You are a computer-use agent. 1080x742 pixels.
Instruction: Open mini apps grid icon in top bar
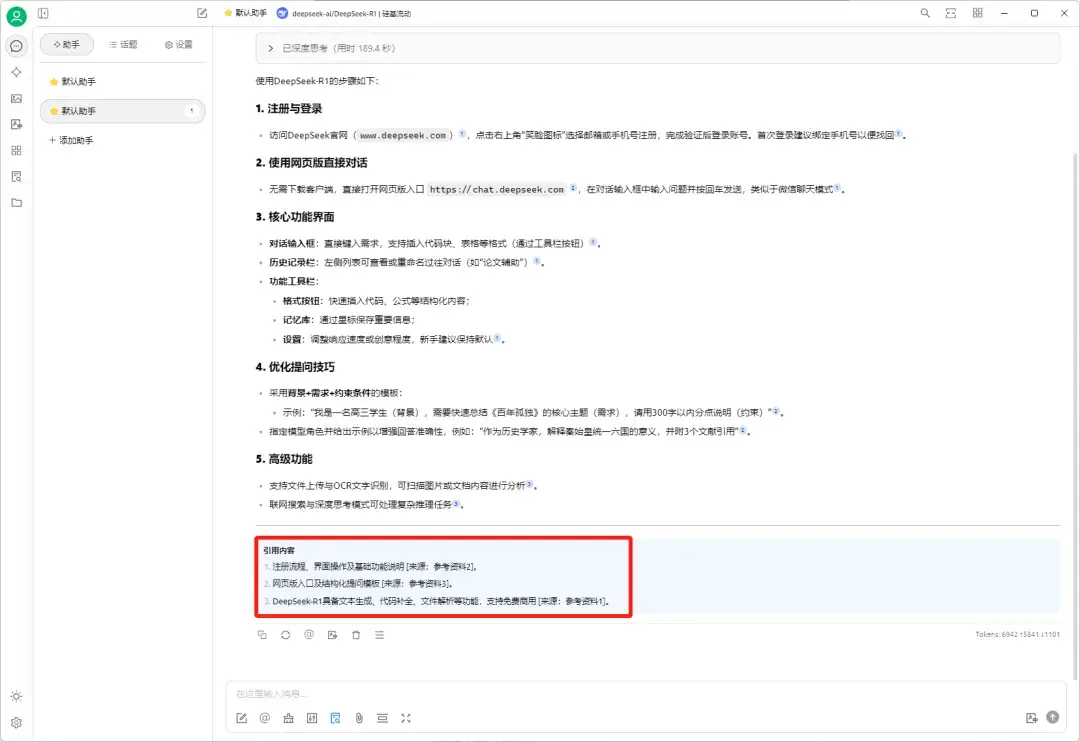(x=977, y=13)
